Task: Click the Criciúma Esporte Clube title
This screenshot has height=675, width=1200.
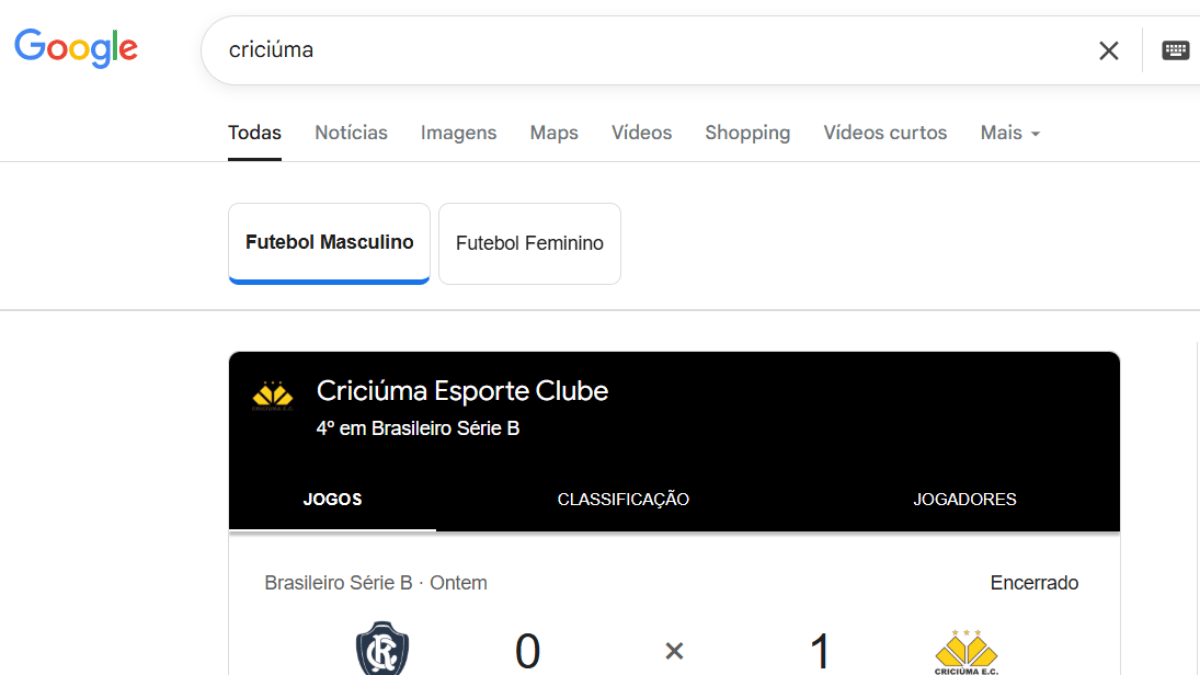Action: pos(462,391)
